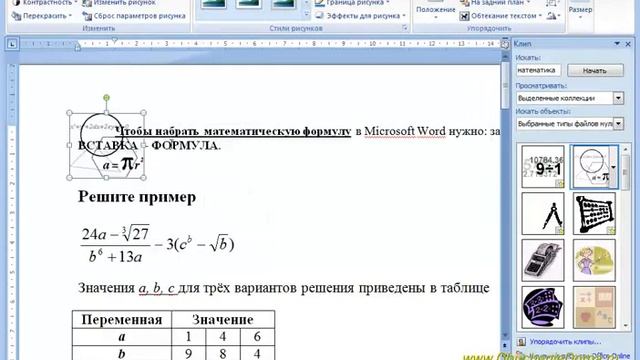This screenshot has width=640, height=360.
Task: Select the second picture style thumbnail
Action: [x=249, y=4]
